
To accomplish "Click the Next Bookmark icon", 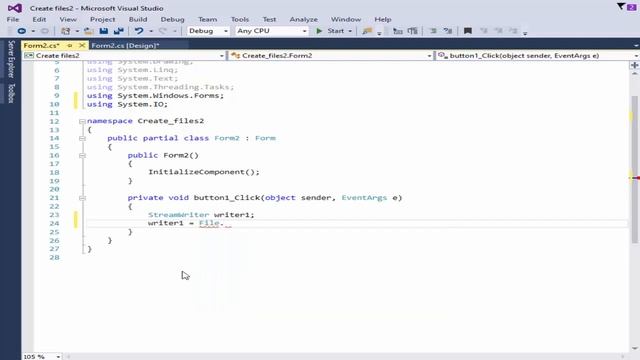I will [498, 31].
